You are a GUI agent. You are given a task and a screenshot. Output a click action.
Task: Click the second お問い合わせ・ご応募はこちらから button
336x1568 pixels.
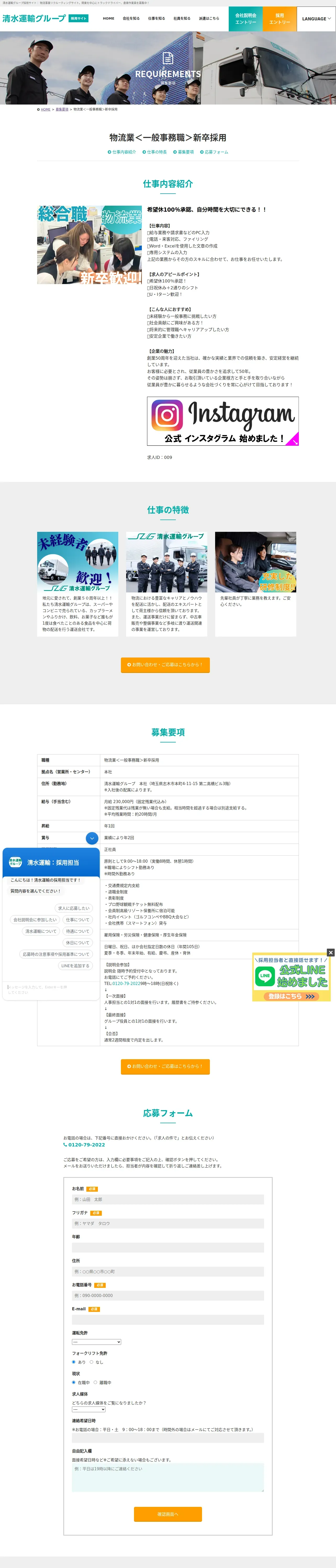[165, 1067]
